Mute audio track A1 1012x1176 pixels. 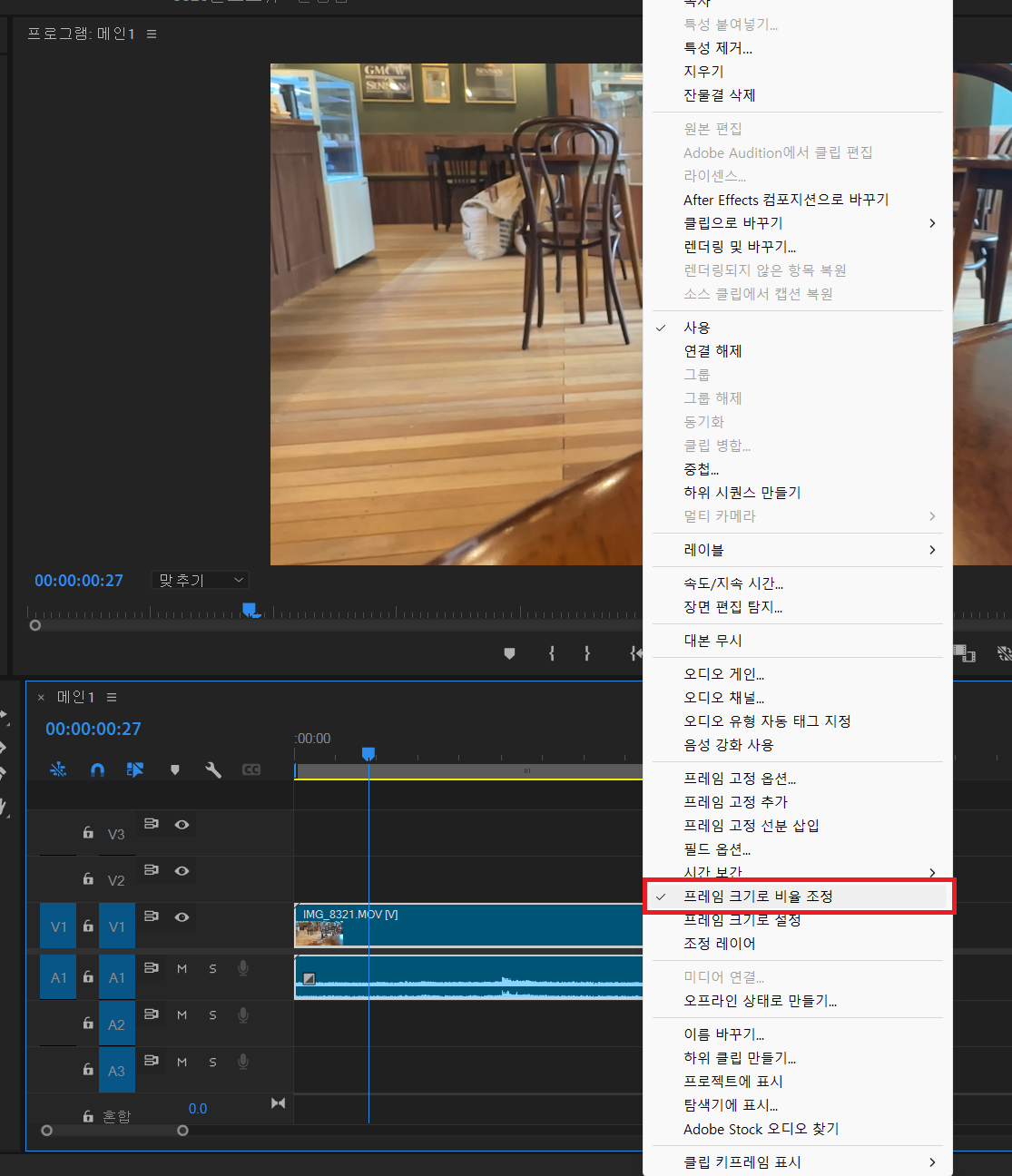tap(182, 968)
